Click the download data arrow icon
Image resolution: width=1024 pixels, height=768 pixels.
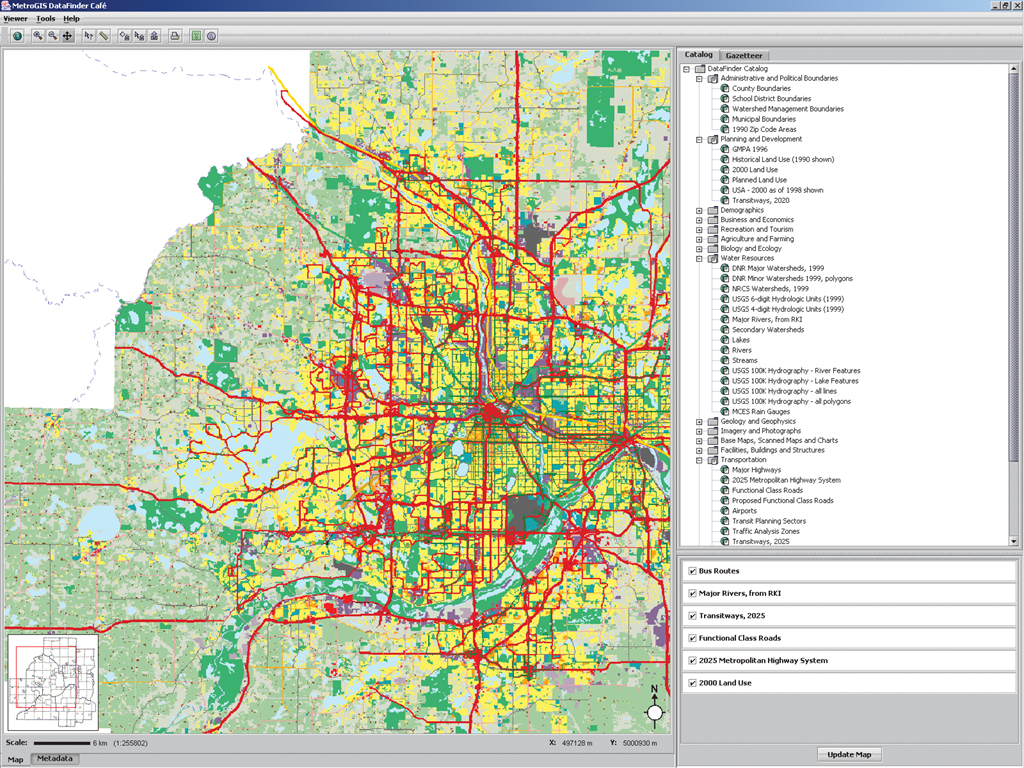coord(154,36)
